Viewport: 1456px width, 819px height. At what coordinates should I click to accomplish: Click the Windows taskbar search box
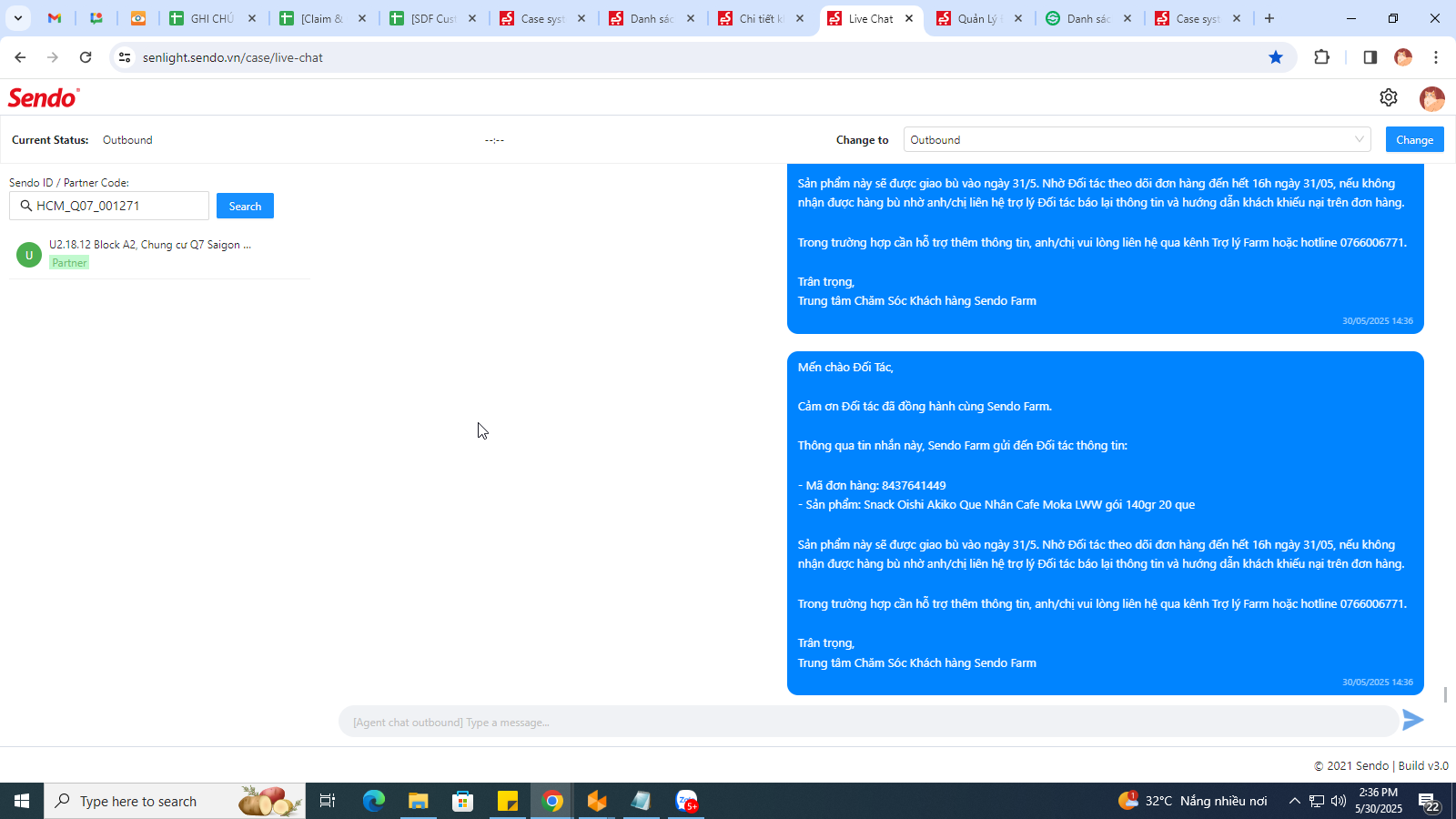[x=175, y=801]
